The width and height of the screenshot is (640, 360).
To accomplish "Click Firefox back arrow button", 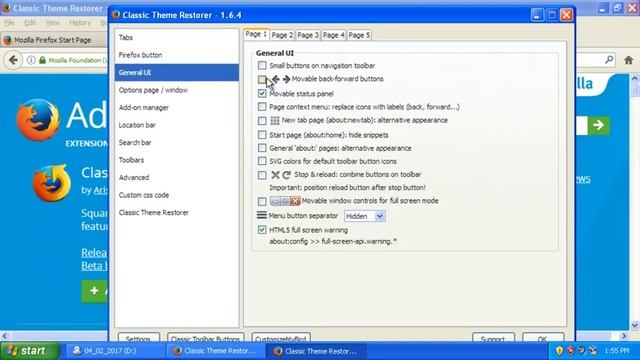I will (x=13, y=60).
